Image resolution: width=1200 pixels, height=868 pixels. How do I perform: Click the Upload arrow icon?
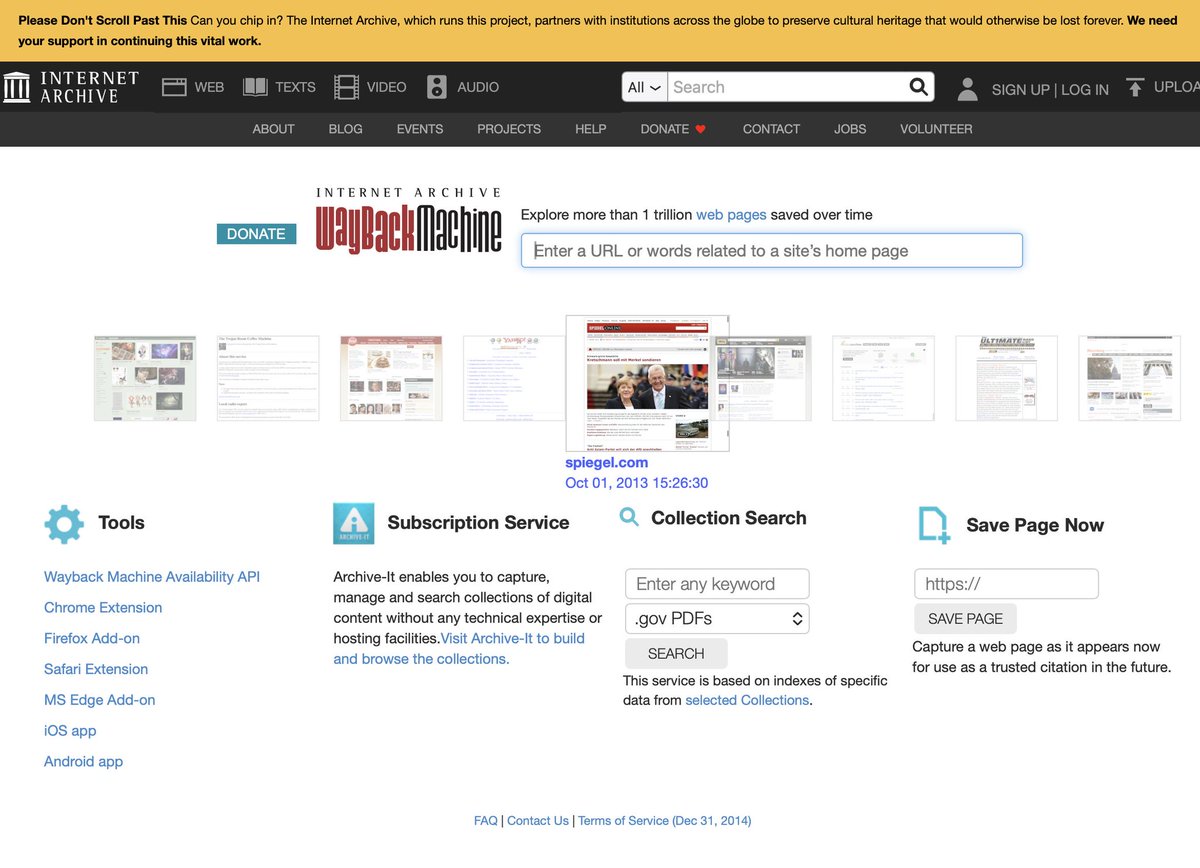coord(1135,88)
